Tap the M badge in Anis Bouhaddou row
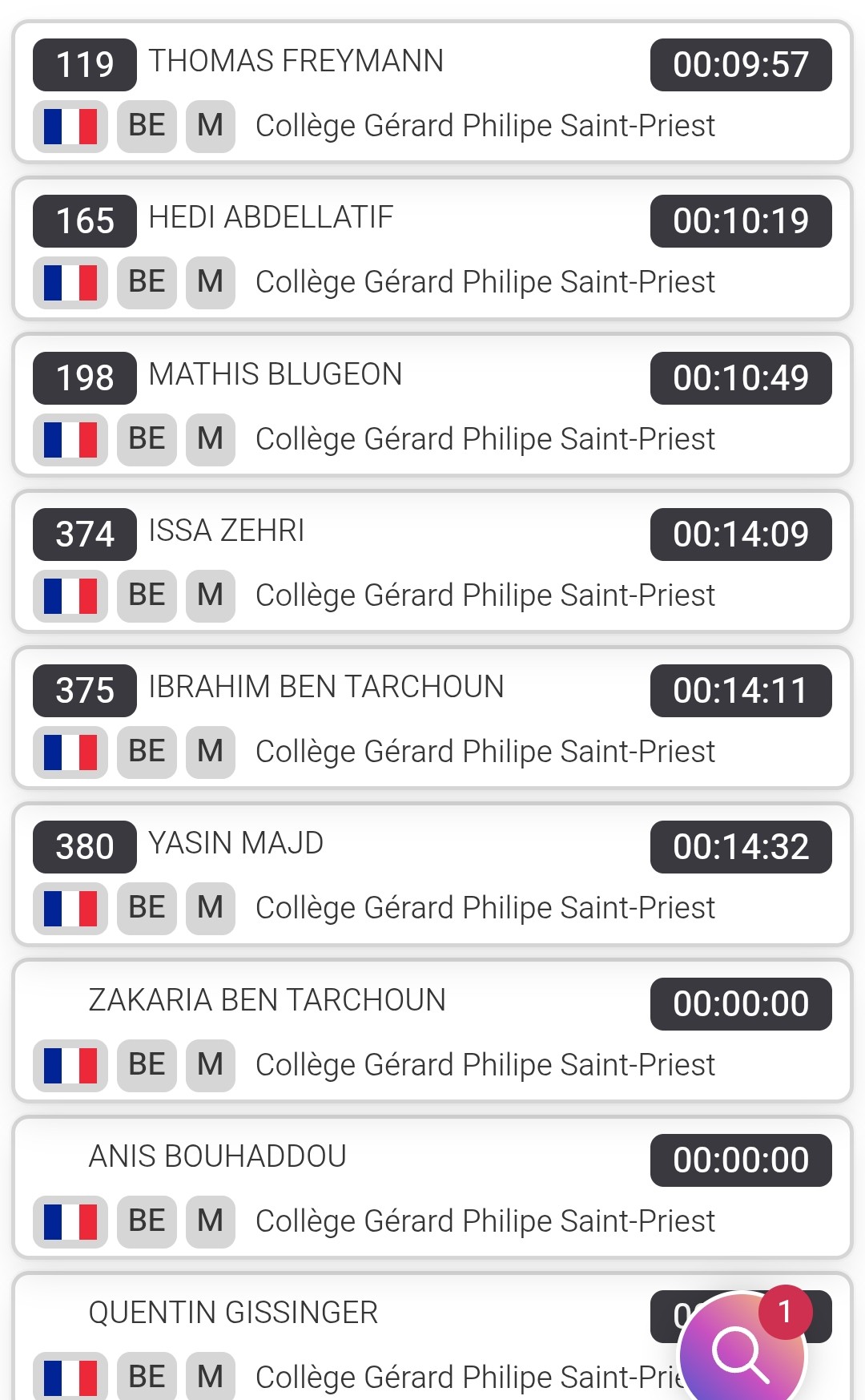The width and height of the screenshot is (865, 1400). [210, 1221]
